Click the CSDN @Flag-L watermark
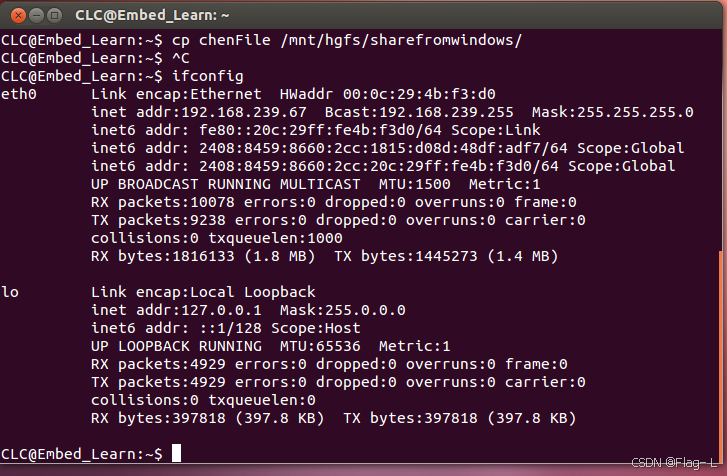The width and height of the screenshot is (727, 476). click(x=674, y=462)
